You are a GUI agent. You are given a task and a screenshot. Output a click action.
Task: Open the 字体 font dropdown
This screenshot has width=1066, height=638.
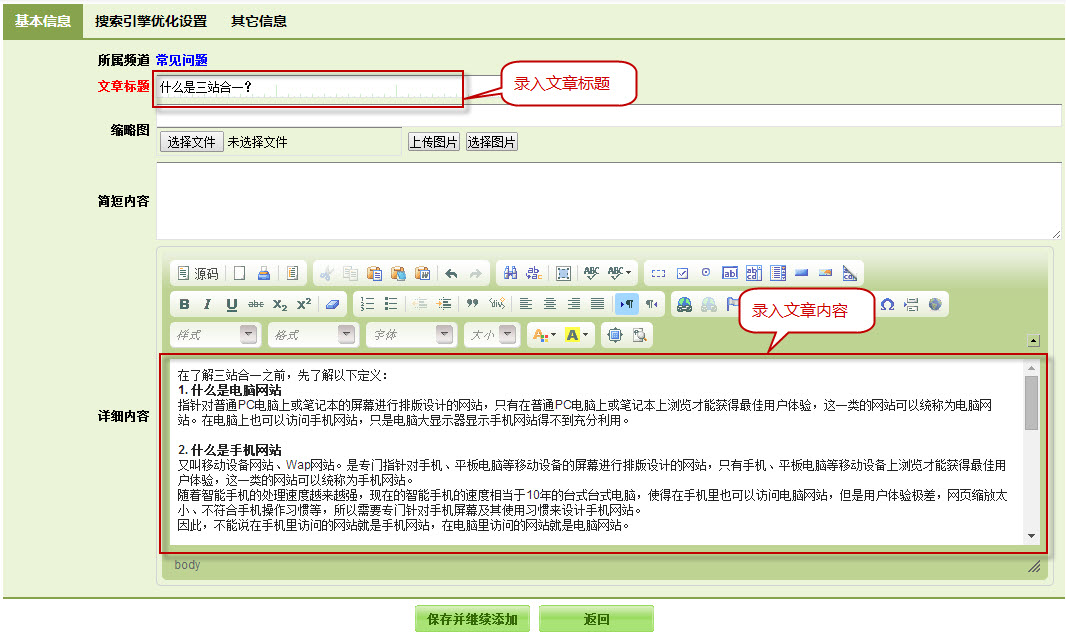(411, 335)
